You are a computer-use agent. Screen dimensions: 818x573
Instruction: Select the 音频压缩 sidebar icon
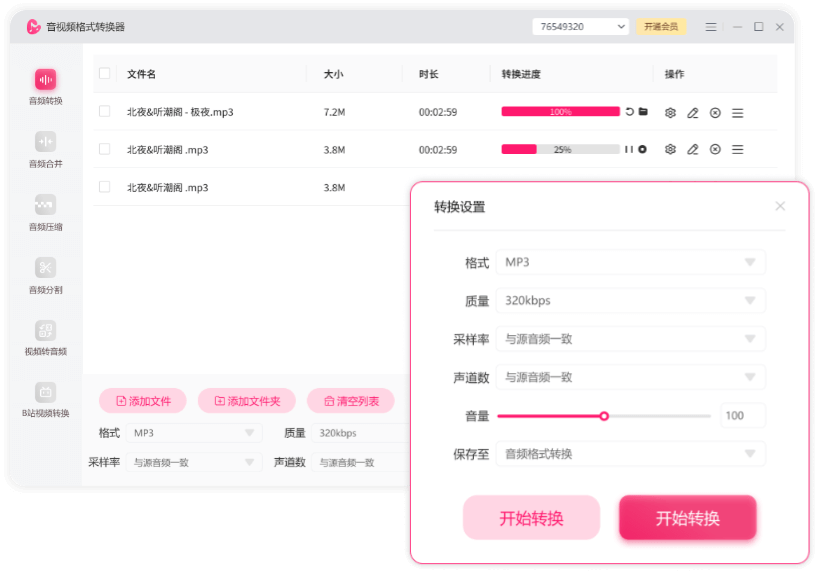point(45,205)
